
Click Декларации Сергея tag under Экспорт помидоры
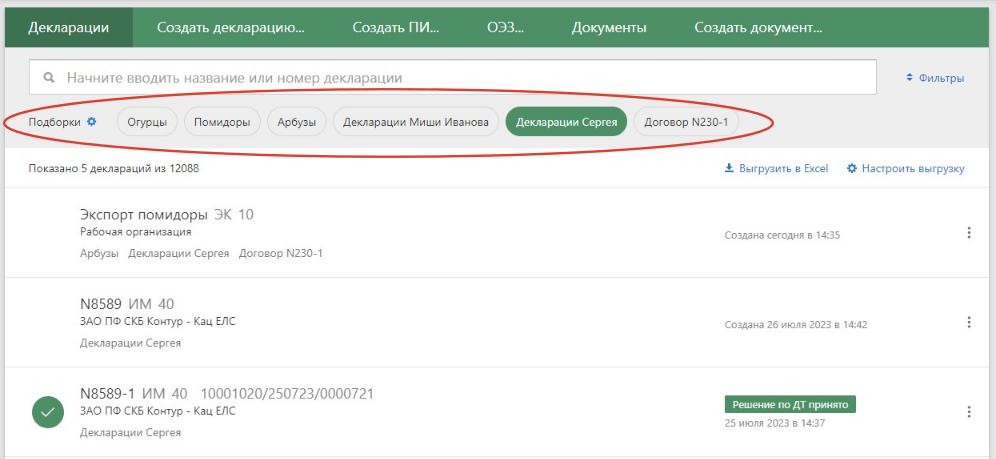pyautogui.click(x=178, y=253)
